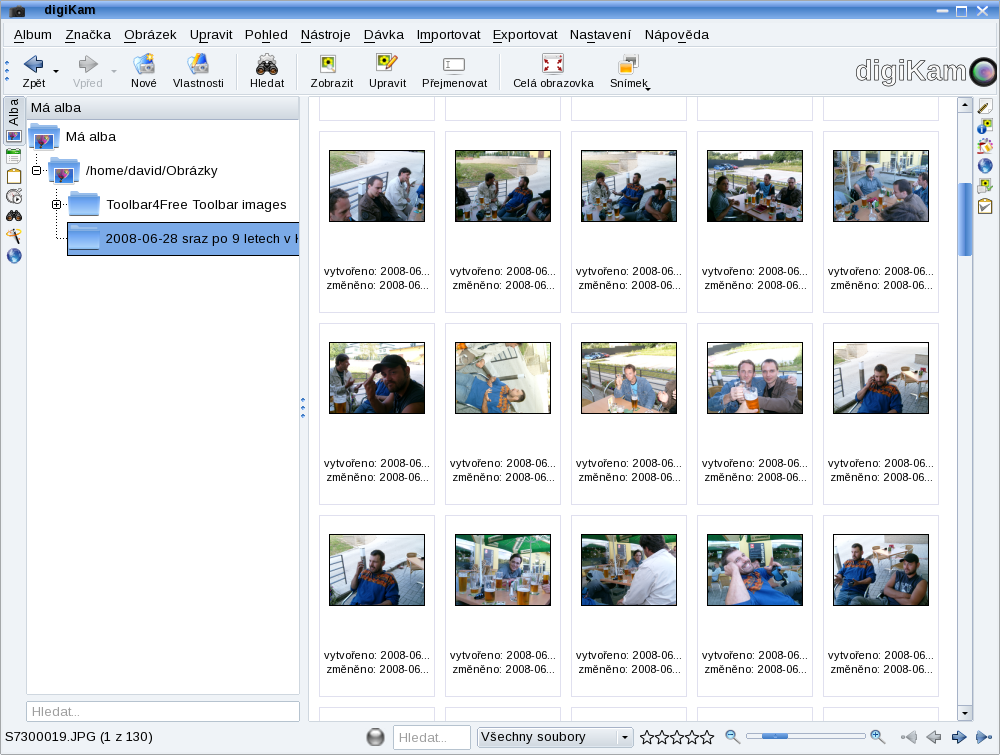
Task: Open the Všechny soubory file type dropdown
Action: (x=555, y=738)
